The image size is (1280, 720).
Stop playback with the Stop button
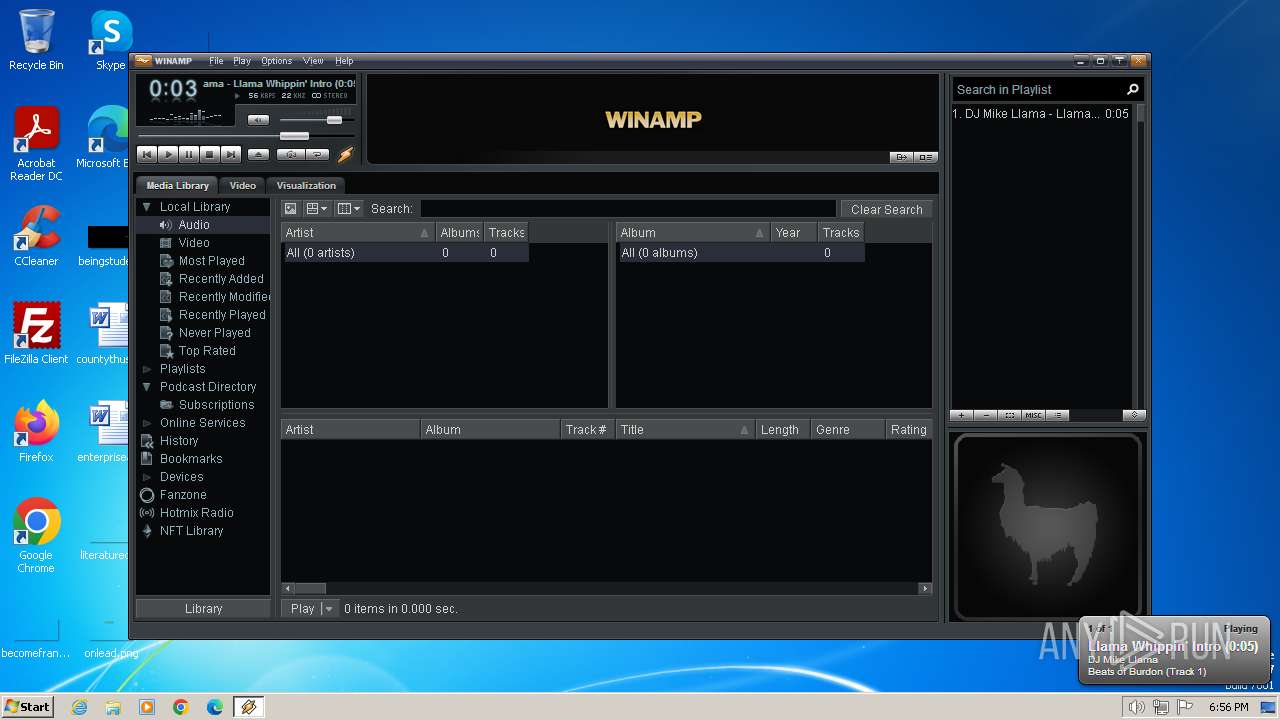pyautogui.click(x=210, y=154)
